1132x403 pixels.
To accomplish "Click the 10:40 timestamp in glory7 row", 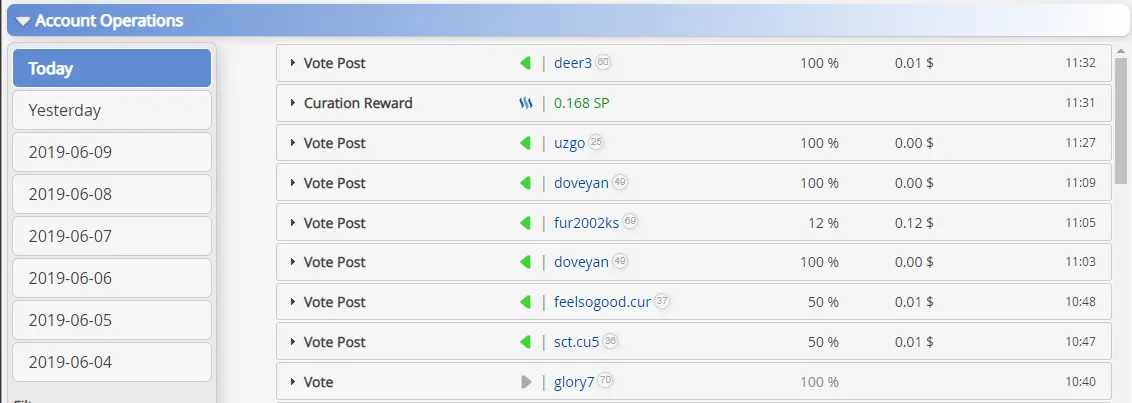I will [x=1080, y=381].
